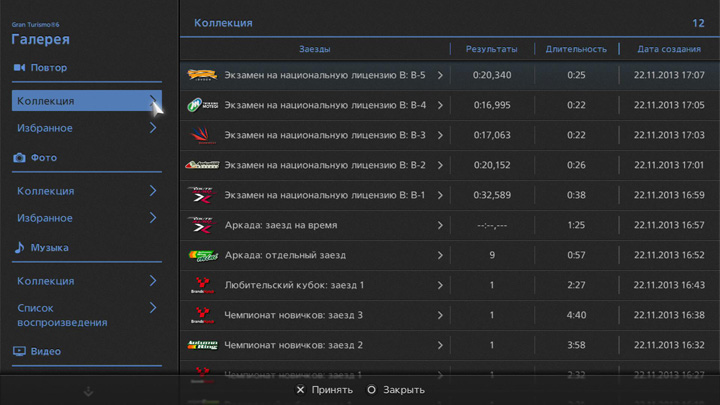This screenshot has width=720, height=405.
Task: Select Коллекция under the Музыка section
Action: tap(46, 281)
